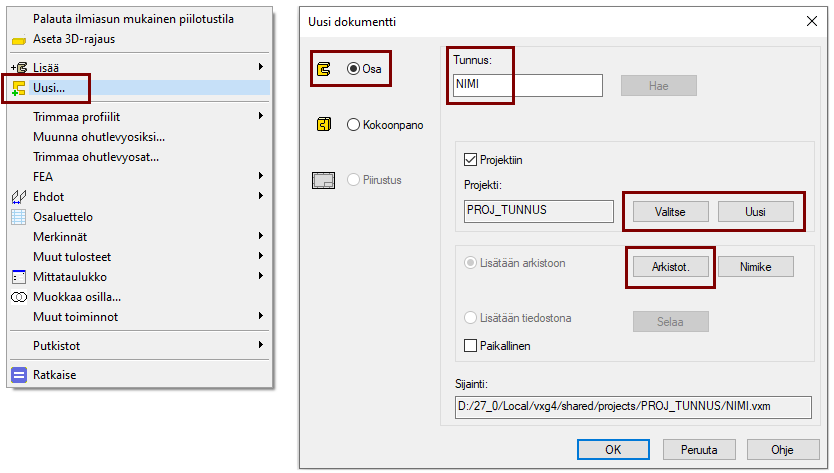The width and height of the screenshot is (834, 473).
Task: Open help with Ohje button
Action: pos(782,450)
